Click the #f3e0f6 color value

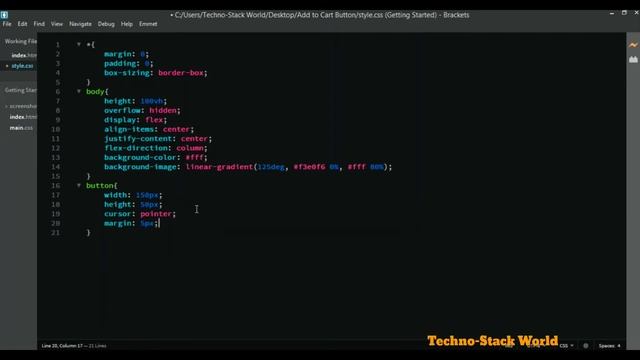(x=309, y=167)
